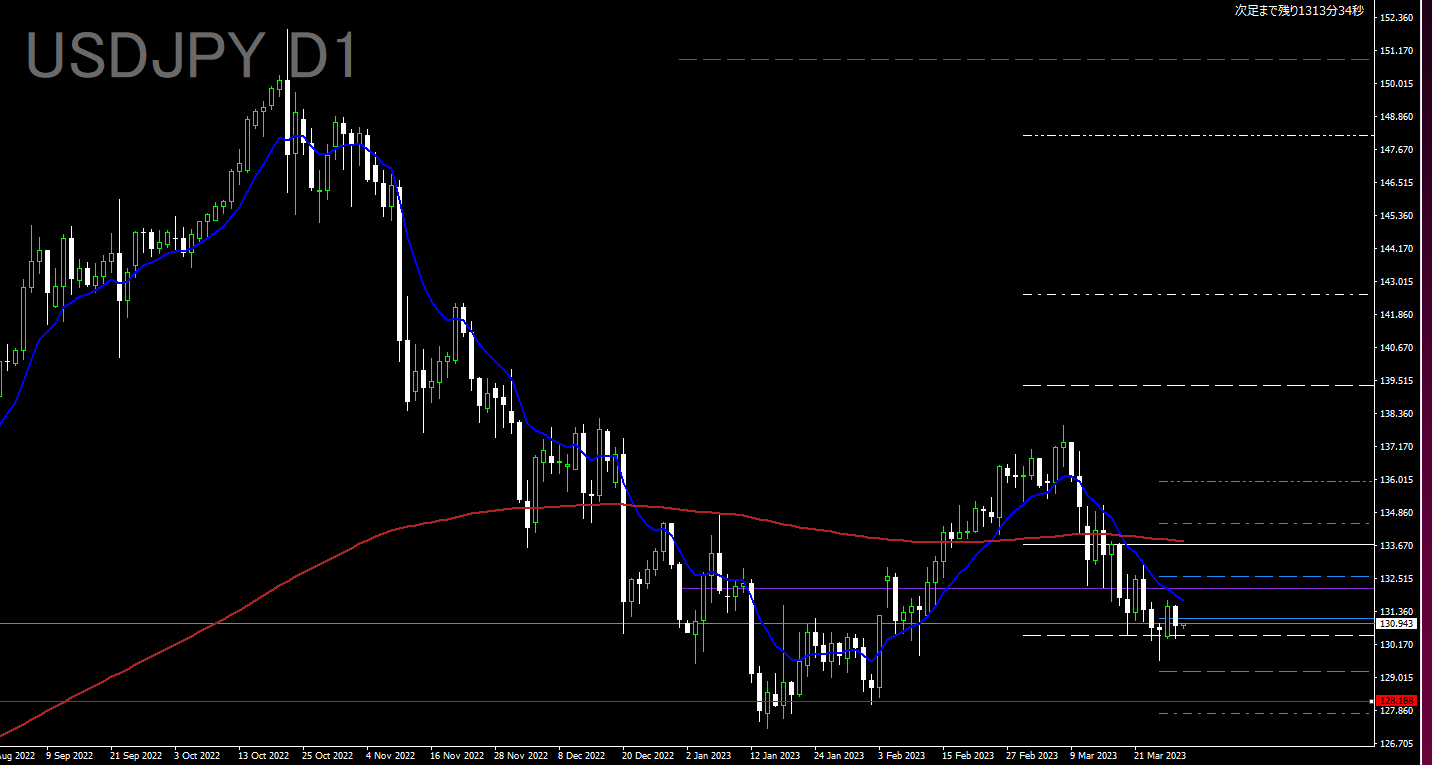The width and height of the screenshot is (1432, 765).
Task: Click the small square handle beside 128.188
Action: pyautogui.click(x=1372, y=701)
